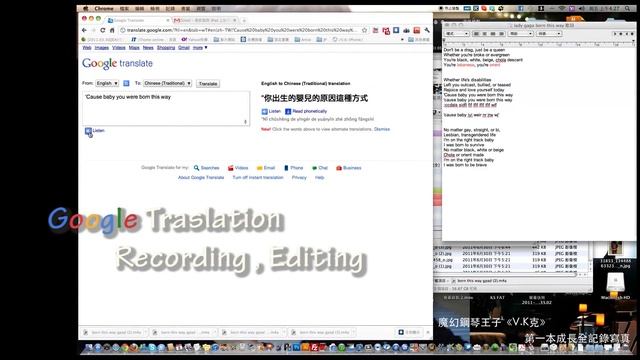Play the translation Listen speaker icon
The width and height of the screenshot is (640, 360).
(264, 111)
